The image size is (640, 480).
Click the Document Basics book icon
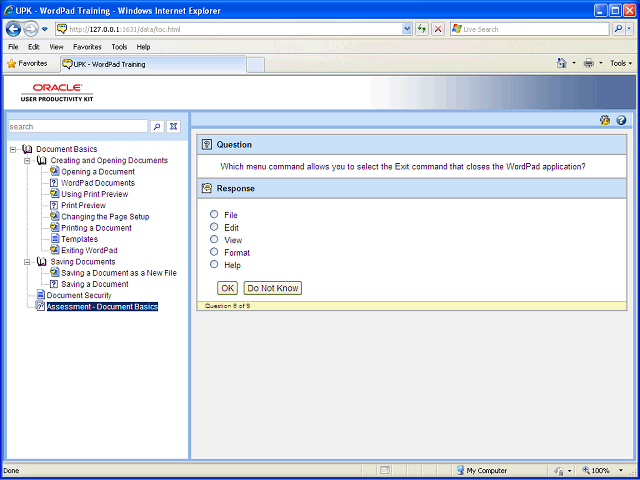[x=27, y=149]
